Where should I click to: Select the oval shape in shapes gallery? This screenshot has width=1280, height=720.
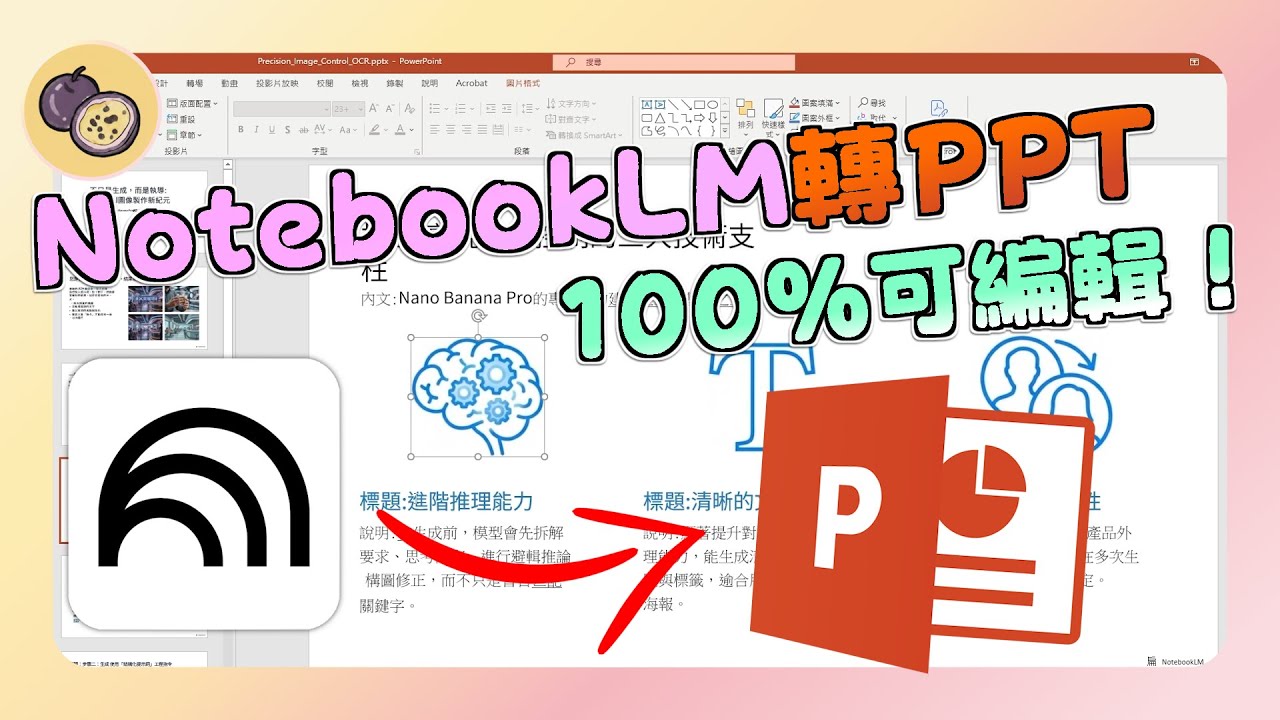click(x=713, y=105)
